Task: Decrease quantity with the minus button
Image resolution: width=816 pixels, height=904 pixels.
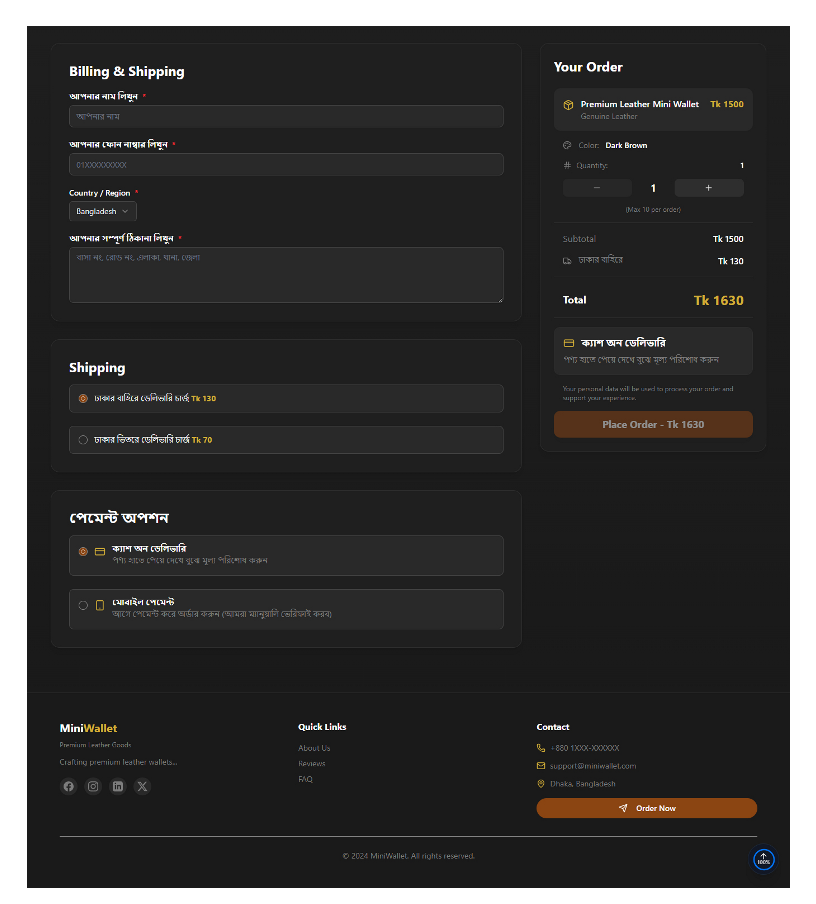Action: tap(597, 188)
